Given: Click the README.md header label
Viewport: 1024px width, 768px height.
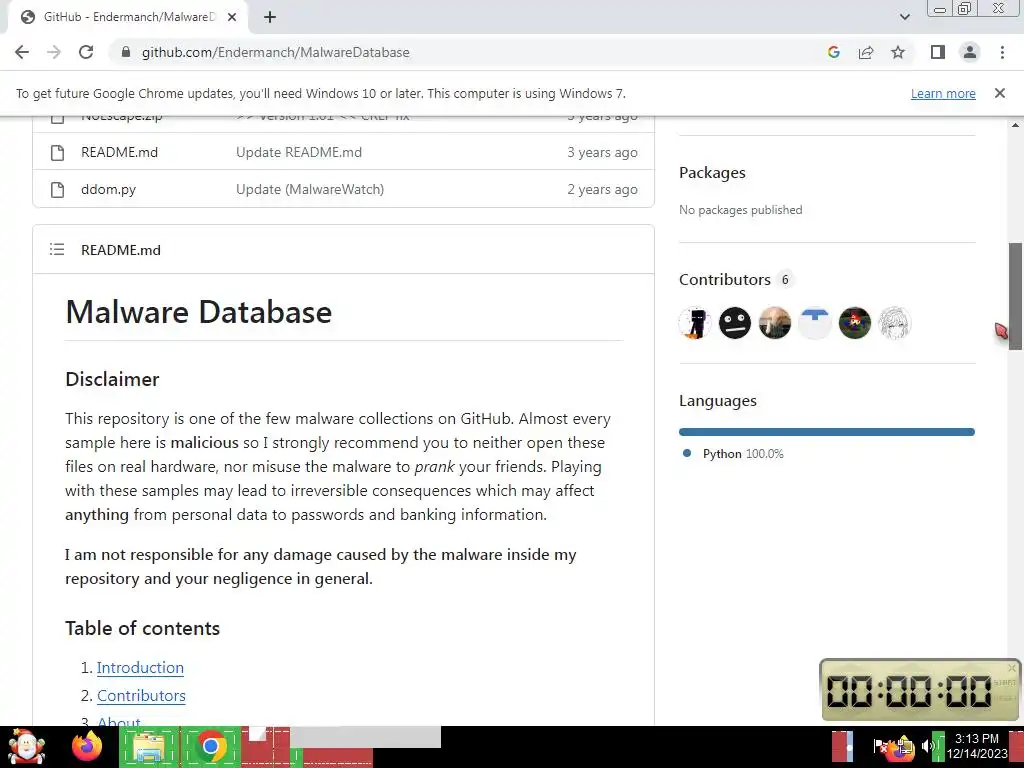Looking at the screenshot, I should [x=120, y=250].
